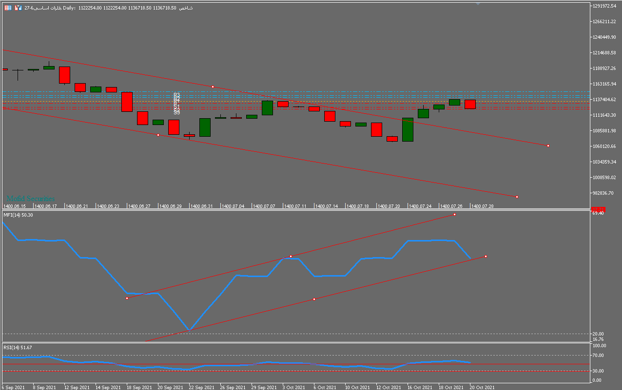Select the left anchor of the lower price channel line
The image size is (622, 390).
click(x=158, y=135)
